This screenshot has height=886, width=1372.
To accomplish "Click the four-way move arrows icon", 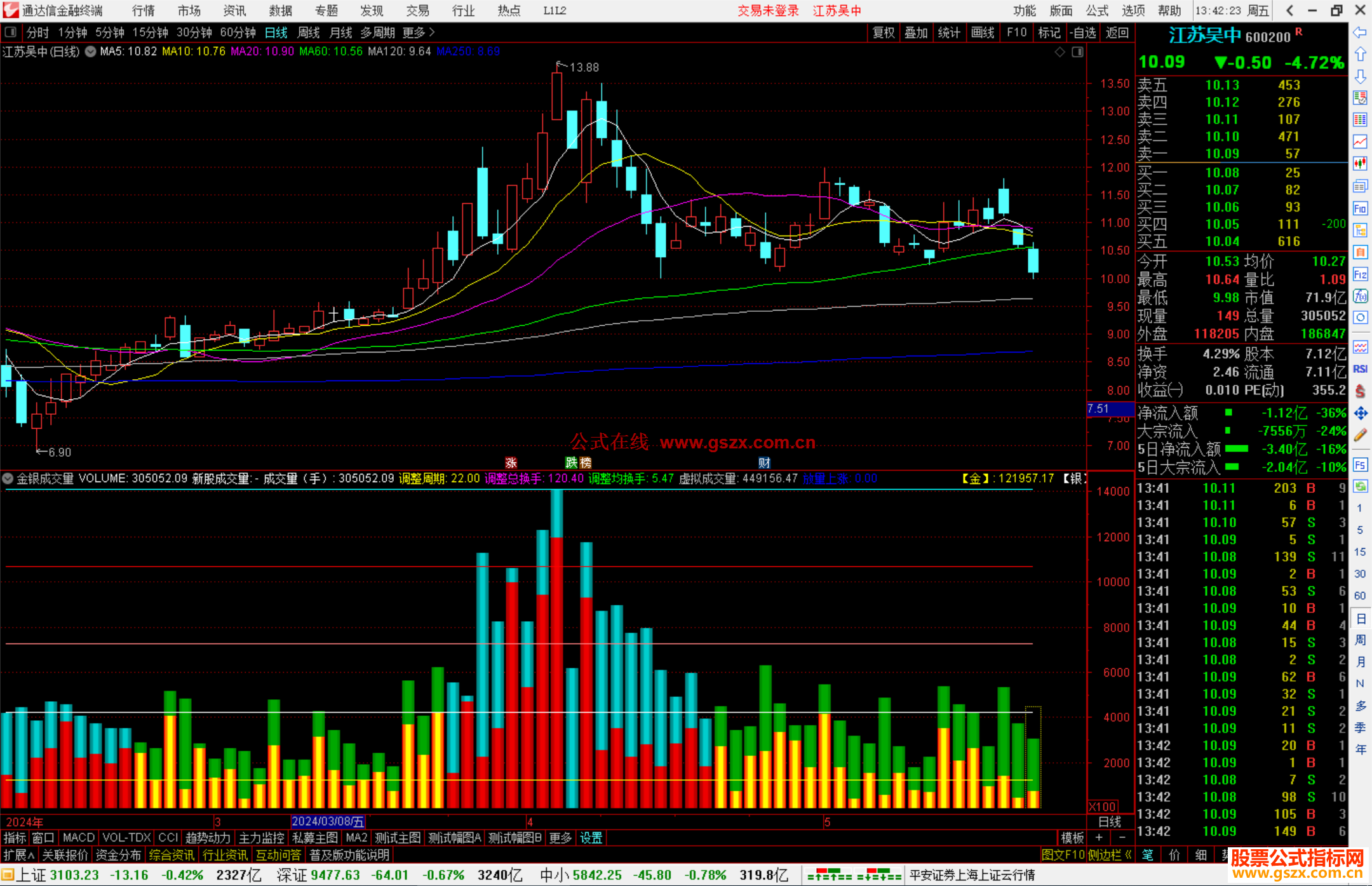I will [x=1360, y=413].
